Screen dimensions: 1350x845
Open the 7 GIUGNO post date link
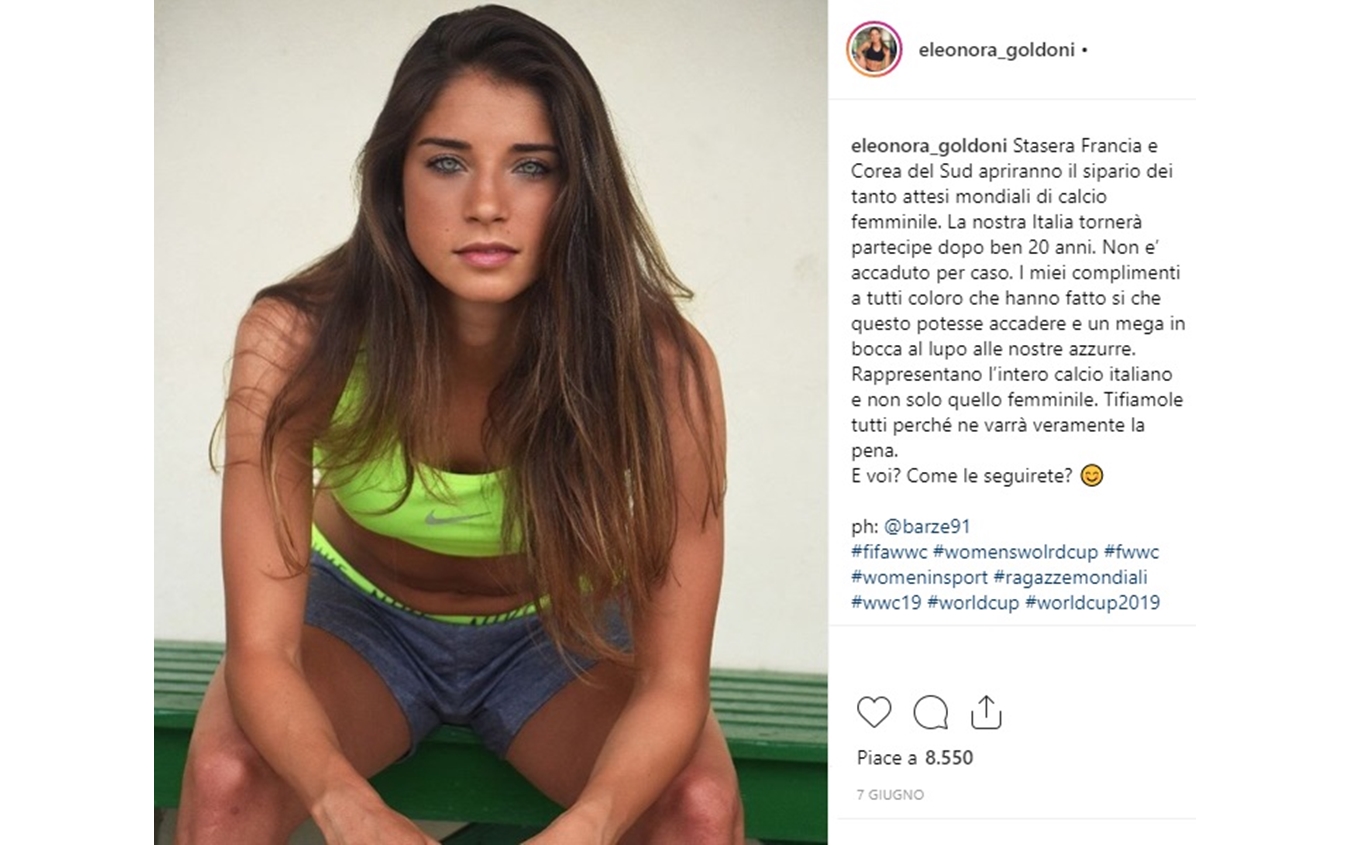(x=890, y=795)
